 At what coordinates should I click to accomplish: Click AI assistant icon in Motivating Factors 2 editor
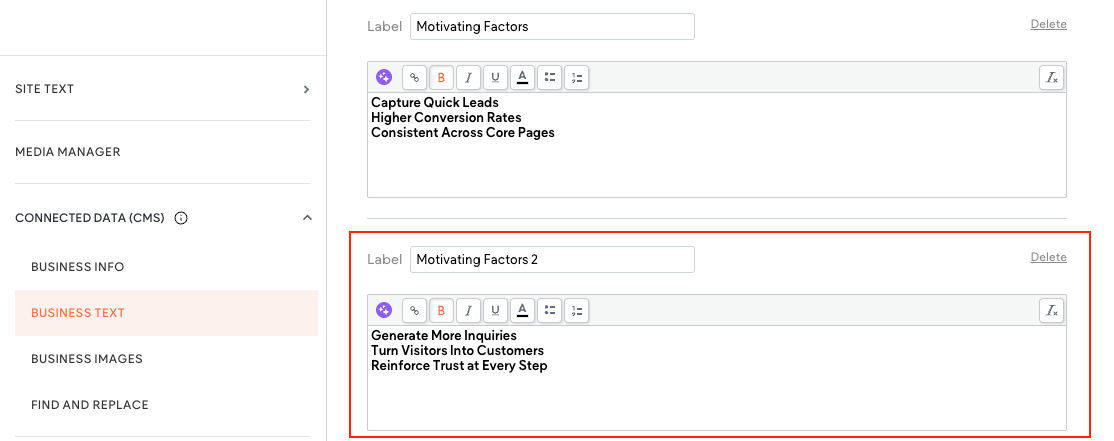[384, 310]
